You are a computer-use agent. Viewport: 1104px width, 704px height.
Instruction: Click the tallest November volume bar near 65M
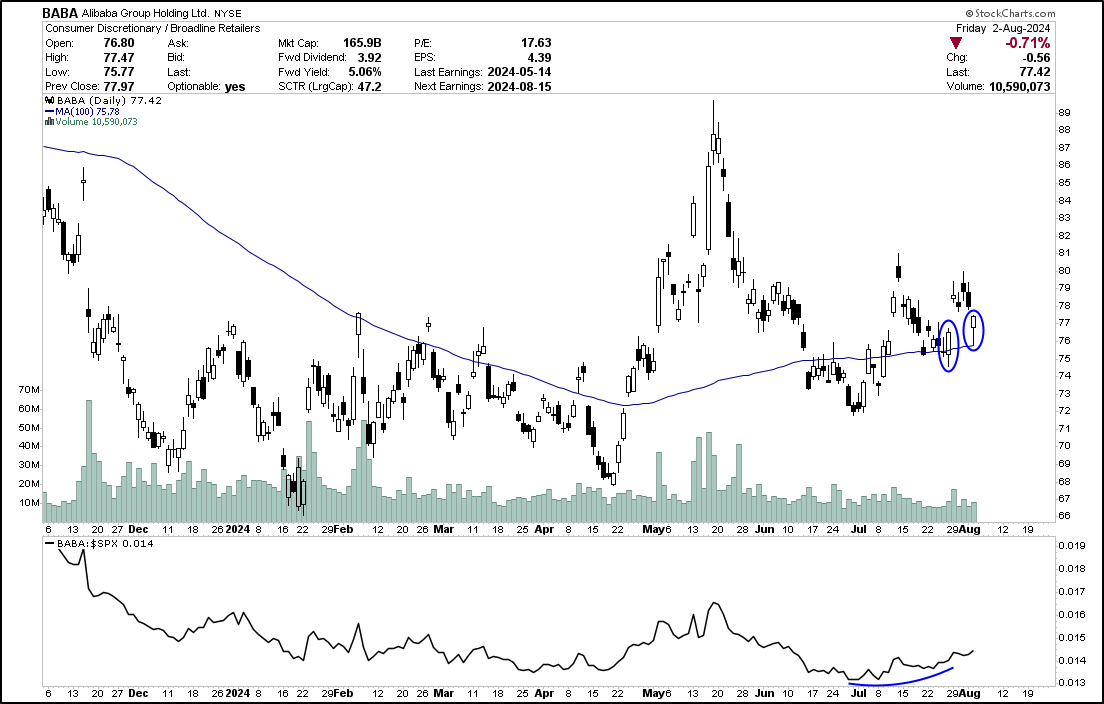click(x=89, y=461)
